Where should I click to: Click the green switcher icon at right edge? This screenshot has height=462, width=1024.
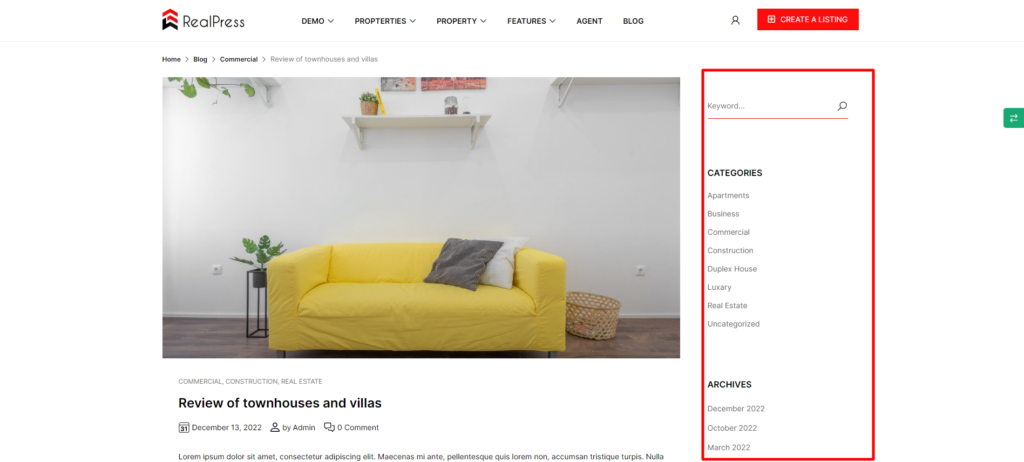1014,118
